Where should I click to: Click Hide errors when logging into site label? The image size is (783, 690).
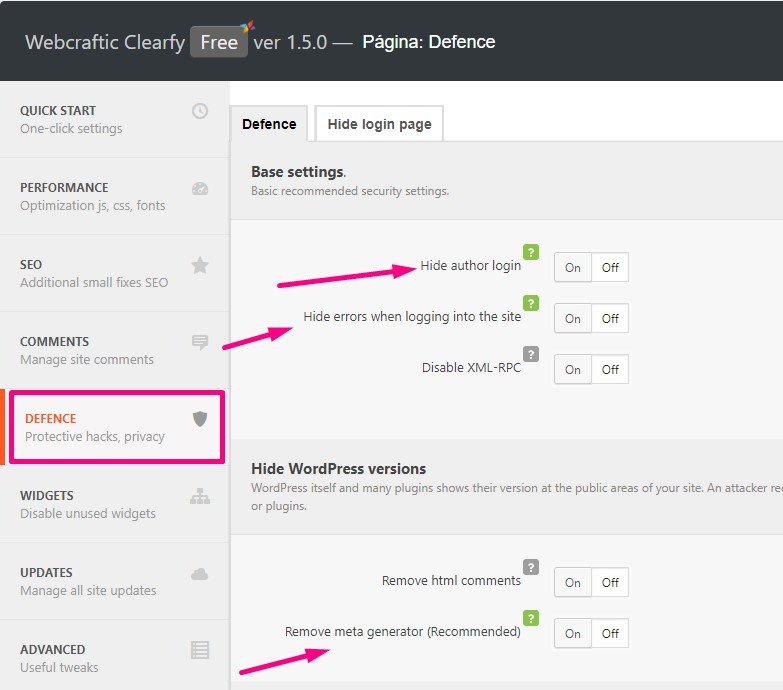412,317
